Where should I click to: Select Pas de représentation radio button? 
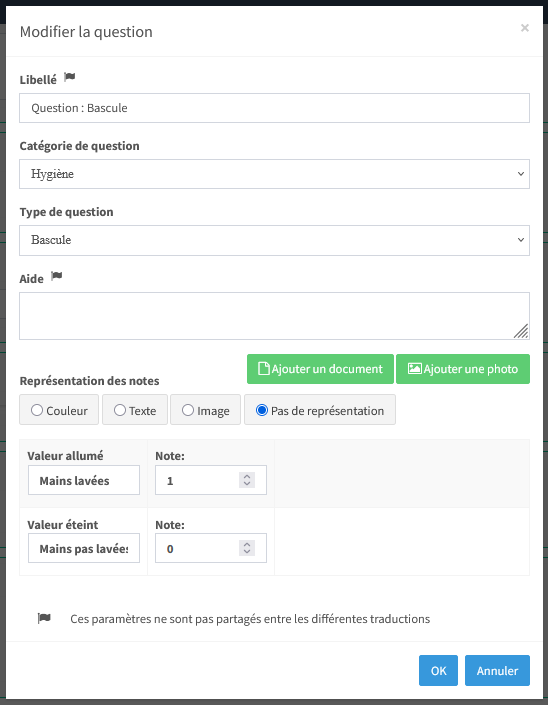click(262, 410)
